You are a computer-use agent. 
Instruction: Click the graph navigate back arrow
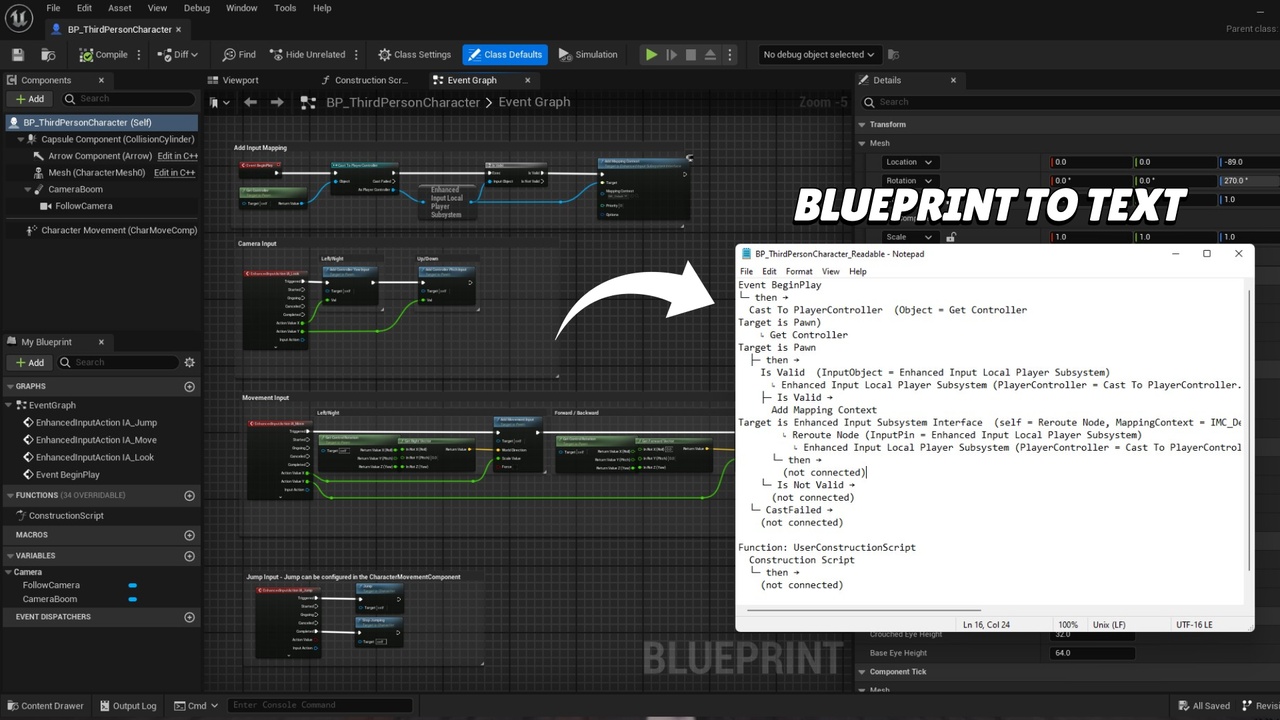250,102
